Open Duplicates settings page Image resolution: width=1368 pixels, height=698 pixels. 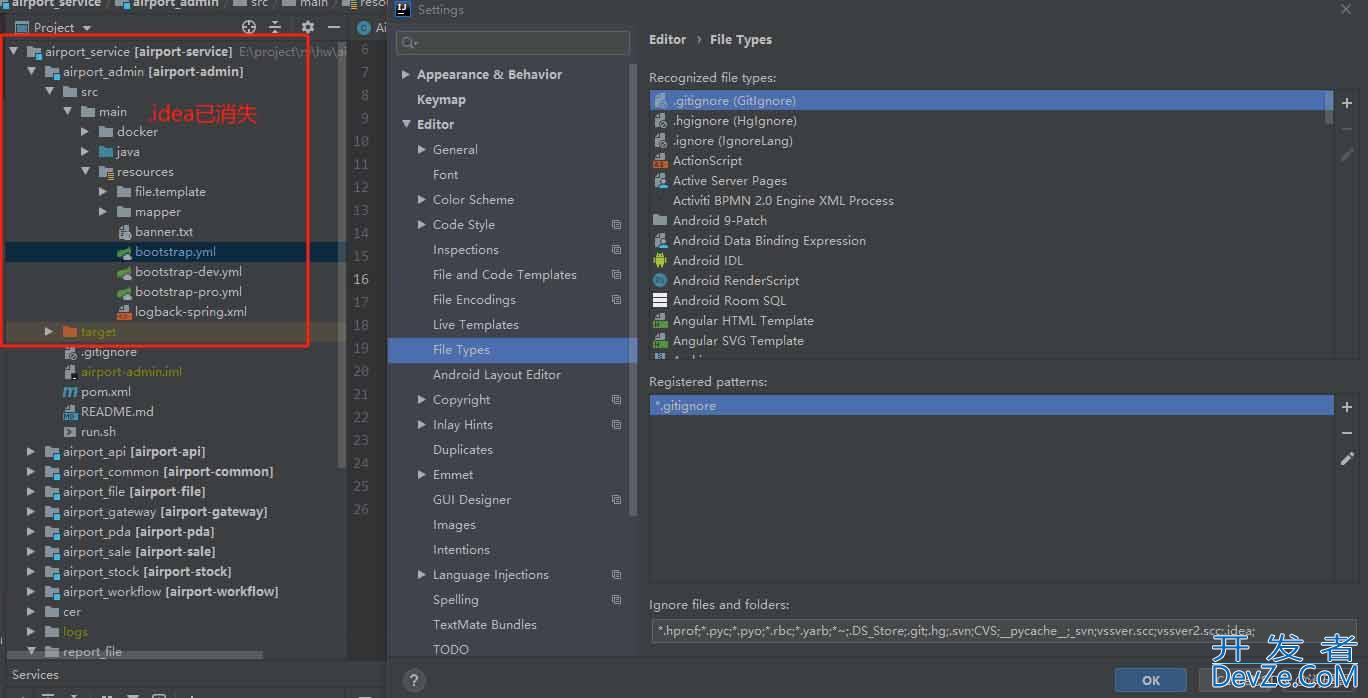tap(462, 450)
